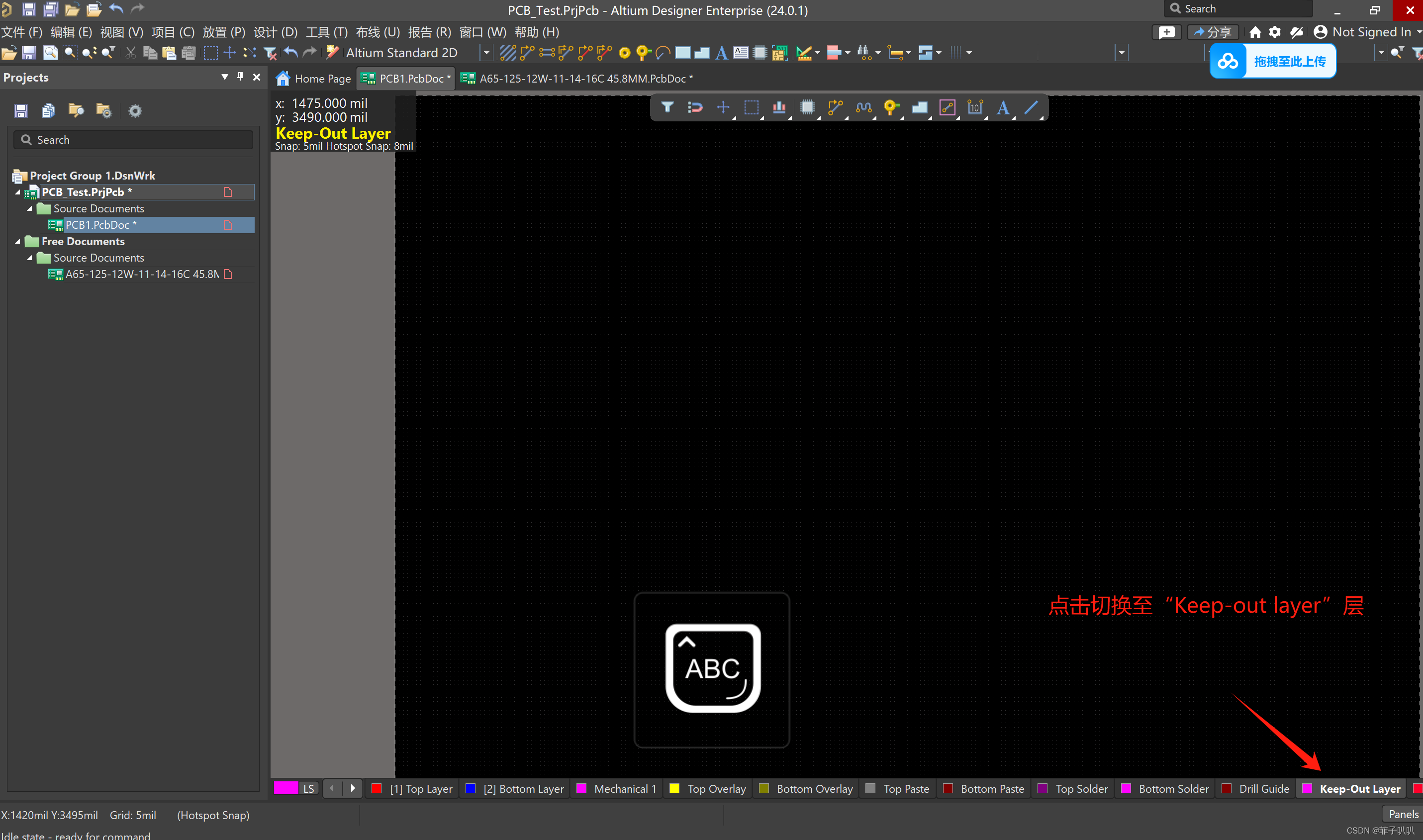This screenshot has height=840, width=1423.
Task: Open the 布线 (U) menu
Action: 378,32
